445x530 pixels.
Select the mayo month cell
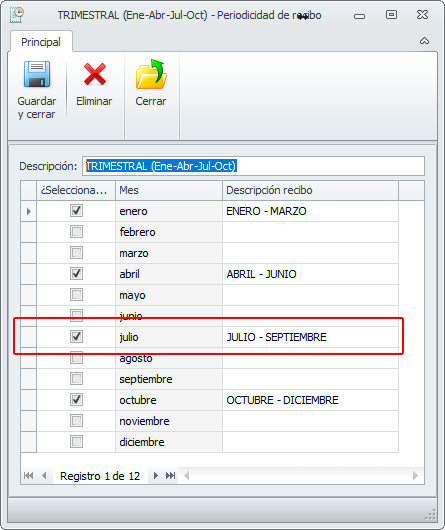click(169, 295)
